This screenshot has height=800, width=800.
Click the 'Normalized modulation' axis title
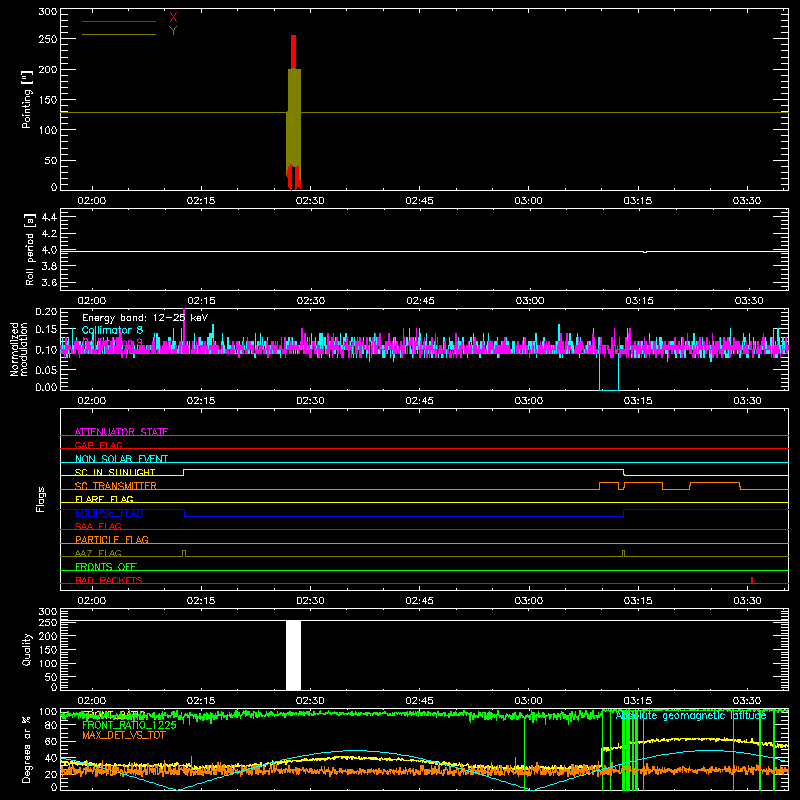[19, 349]
